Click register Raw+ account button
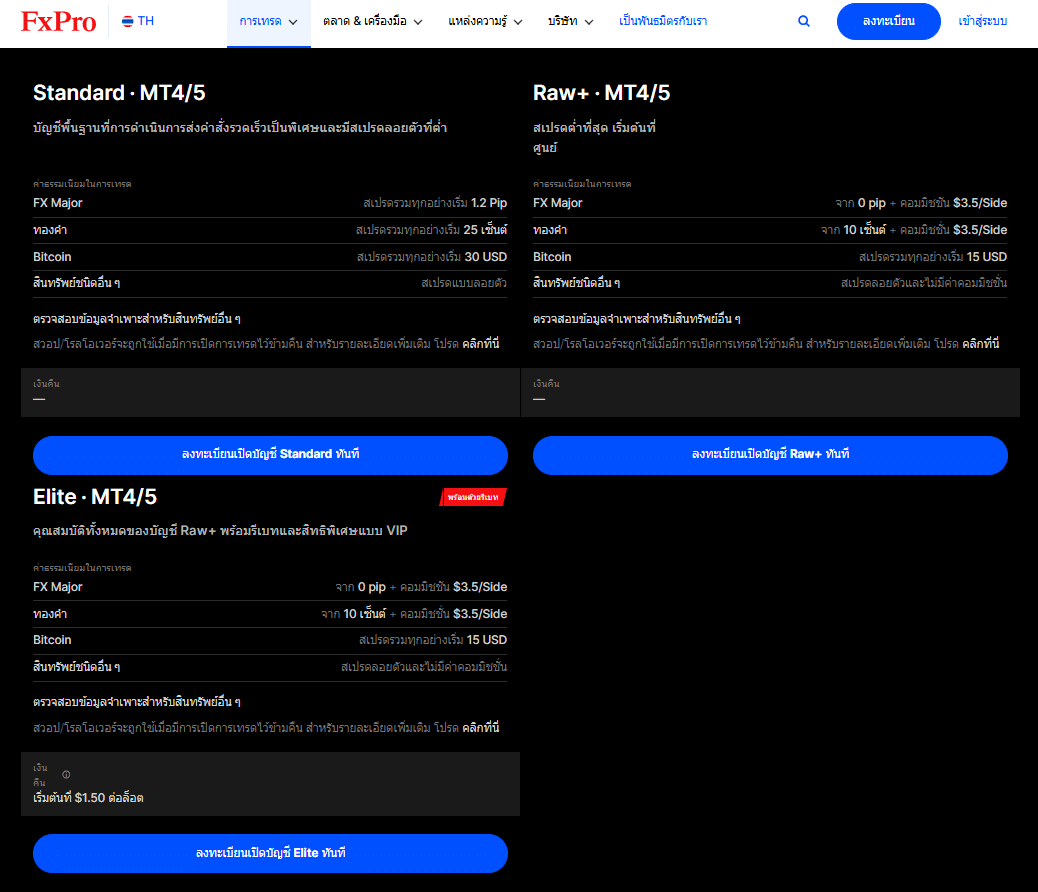Screen dimensions: 1038x892 (x=770, y=455)
